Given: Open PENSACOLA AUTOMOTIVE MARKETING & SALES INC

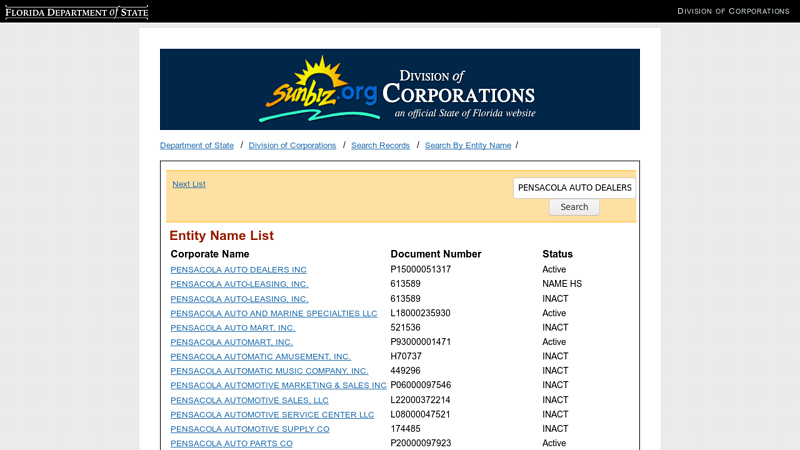Looking at the screenshot, I should pos(279,385).
